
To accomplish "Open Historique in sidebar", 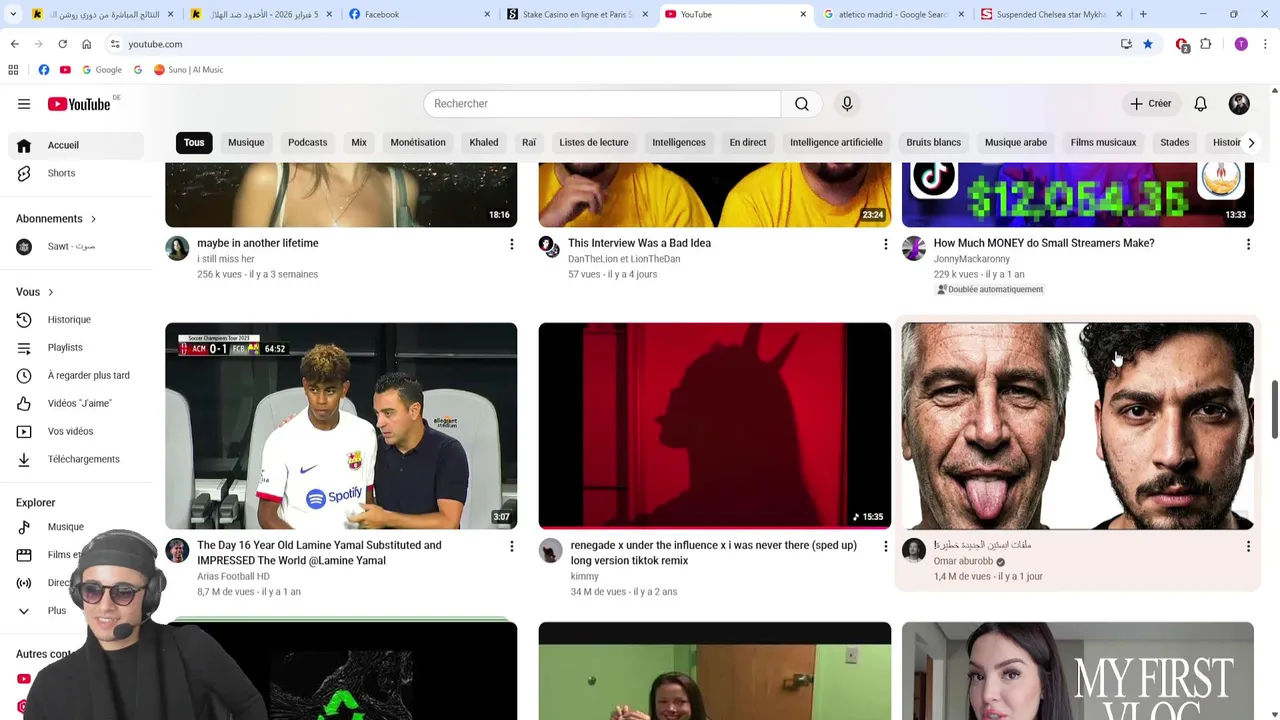I will (77, 320).
